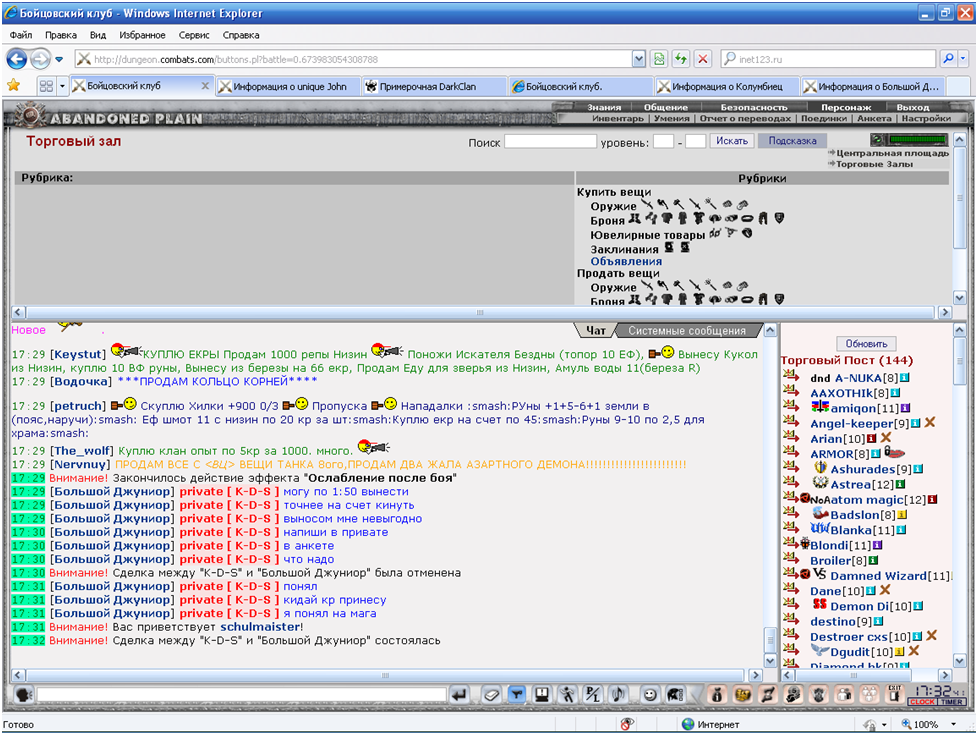The width and height of the screenshot is (978, 735).
Task: Switch to Системные сообщения chat tab
Action: (687, 331)
